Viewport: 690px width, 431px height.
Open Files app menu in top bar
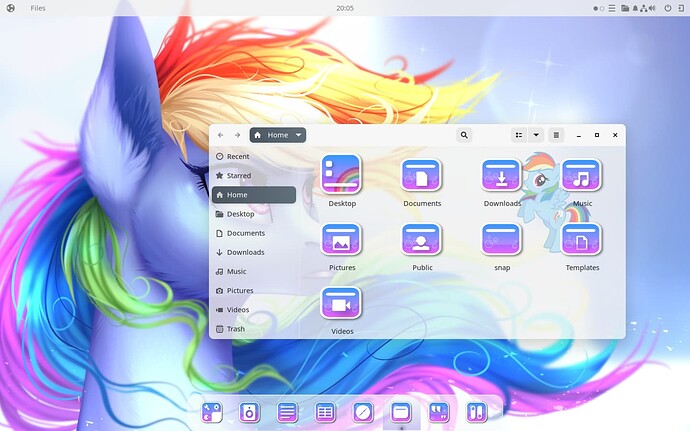[x=38, y=8]
